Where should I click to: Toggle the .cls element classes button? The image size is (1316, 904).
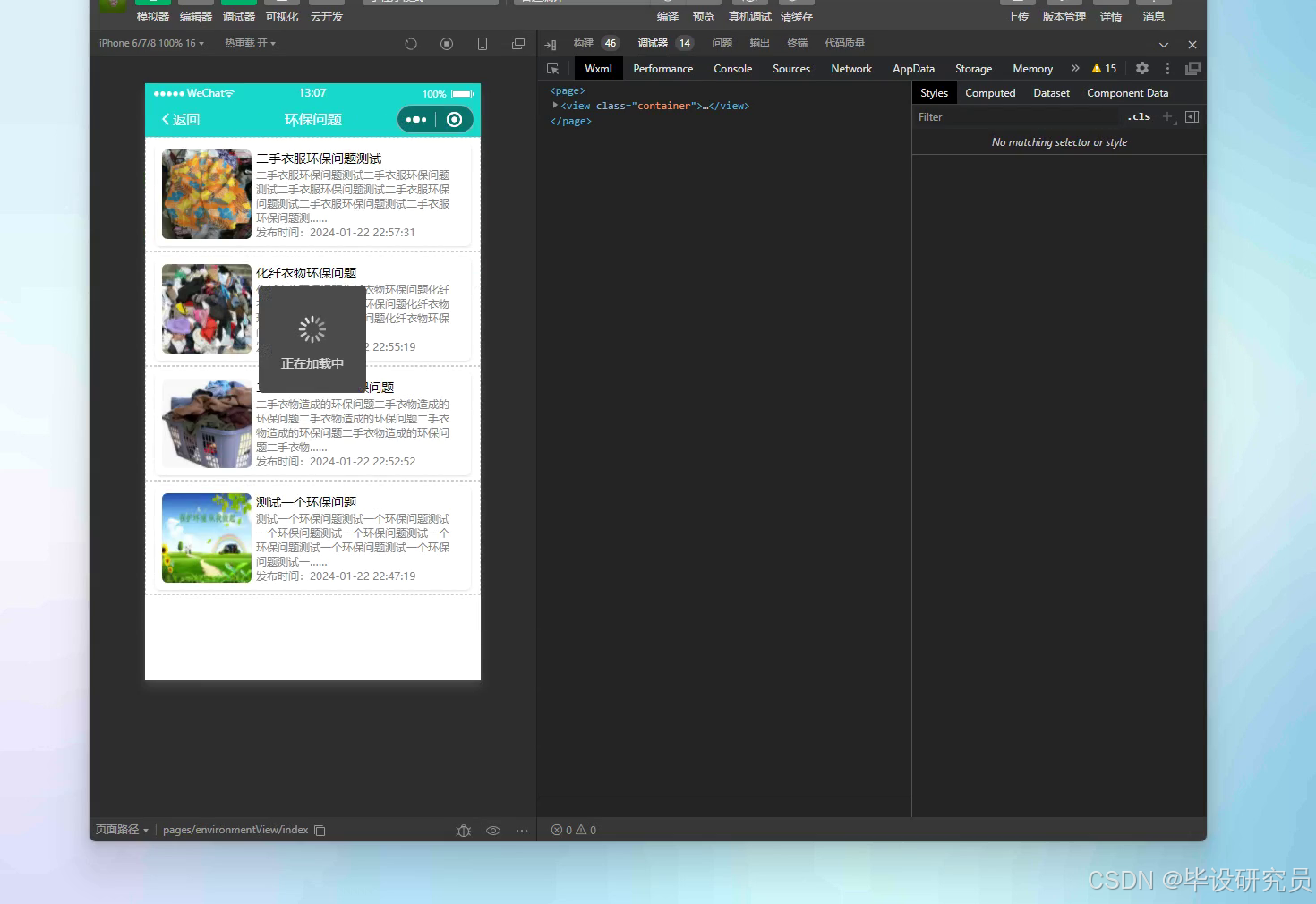pyautogui.click(x=1139, y=116)
